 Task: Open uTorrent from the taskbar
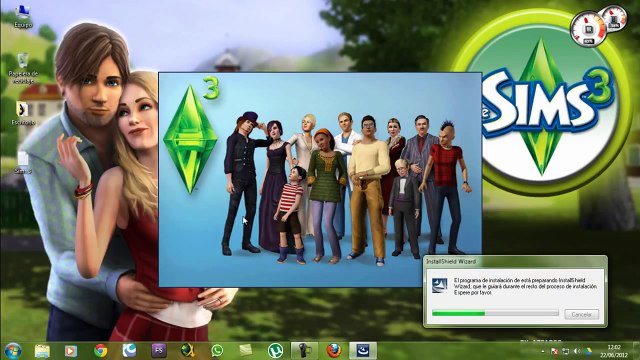(276, 351)
